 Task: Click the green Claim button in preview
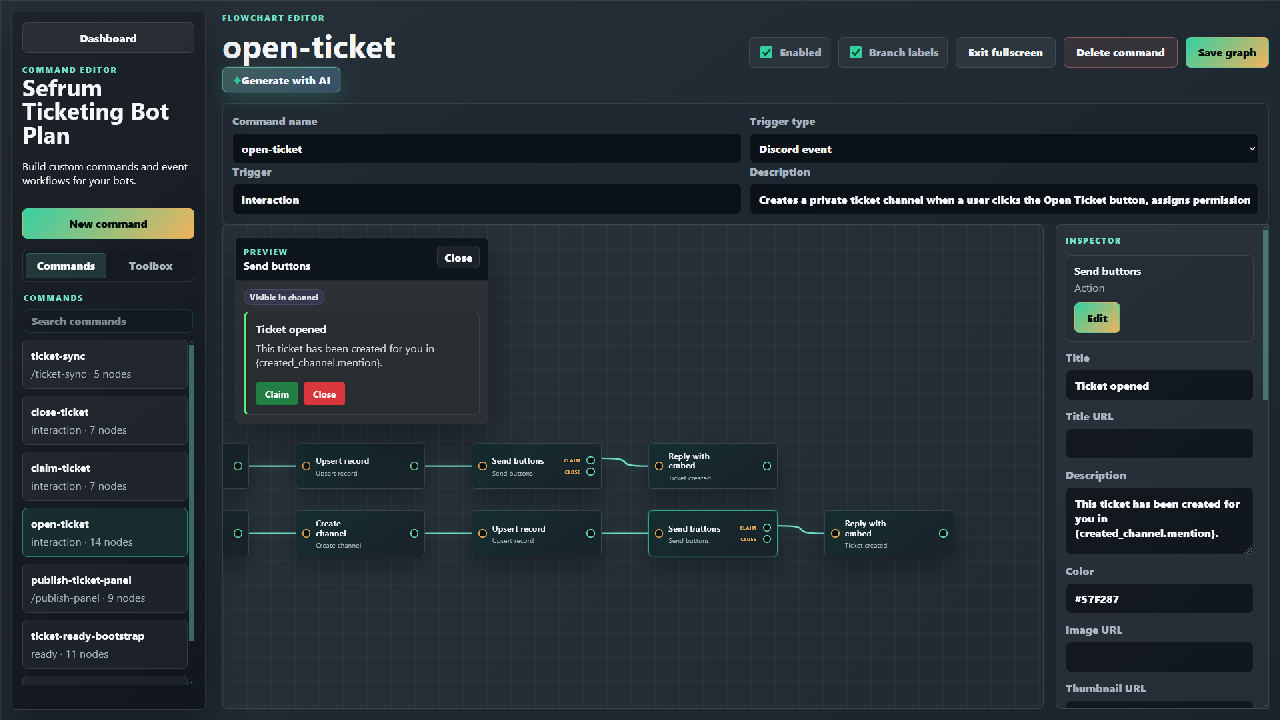(x=277, y=394)
